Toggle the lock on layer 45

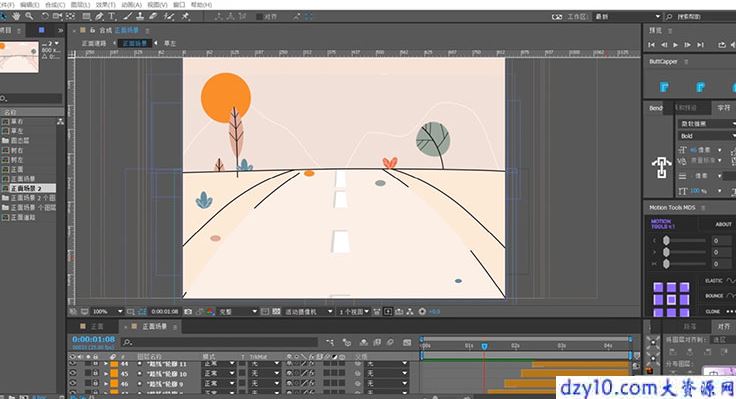coord(95,374)
